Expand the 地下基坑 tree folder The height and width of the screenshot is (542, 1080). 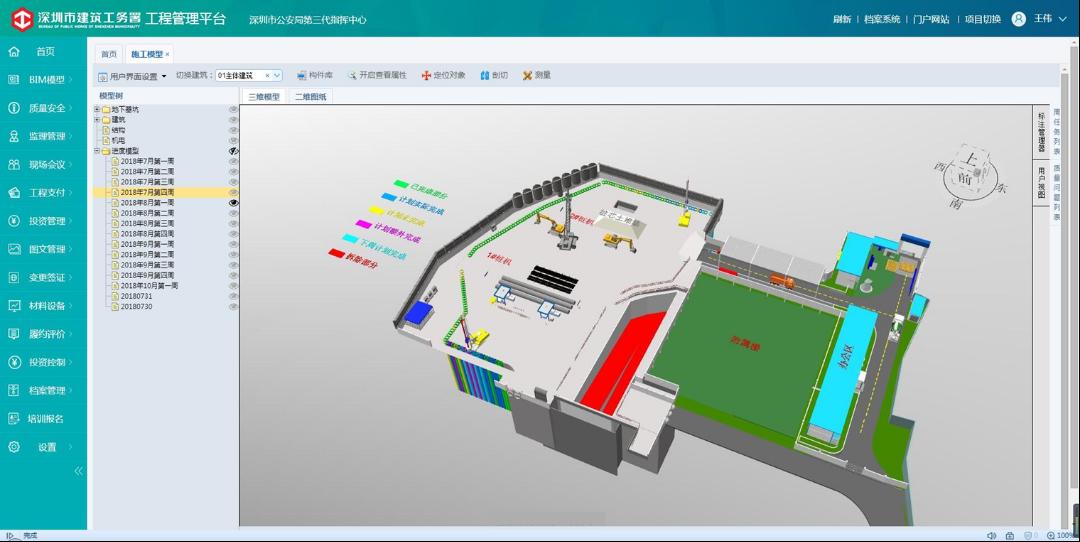[x=97, y=109]
